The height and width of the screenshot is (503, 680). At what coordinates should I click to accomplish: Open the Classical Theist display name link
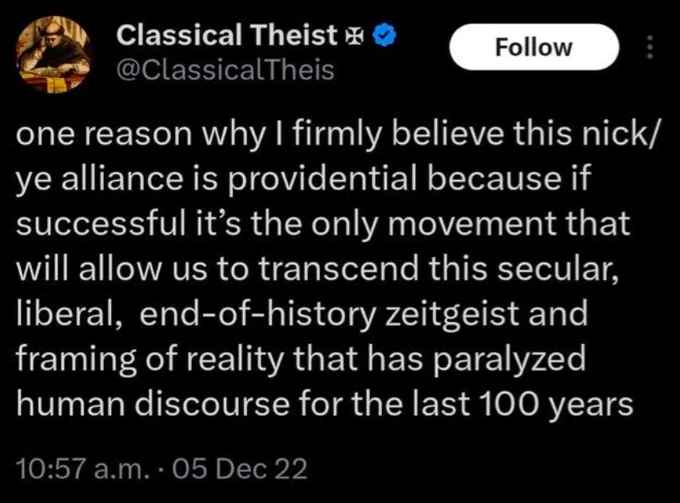pyautogui.click(x=227, y=37)
